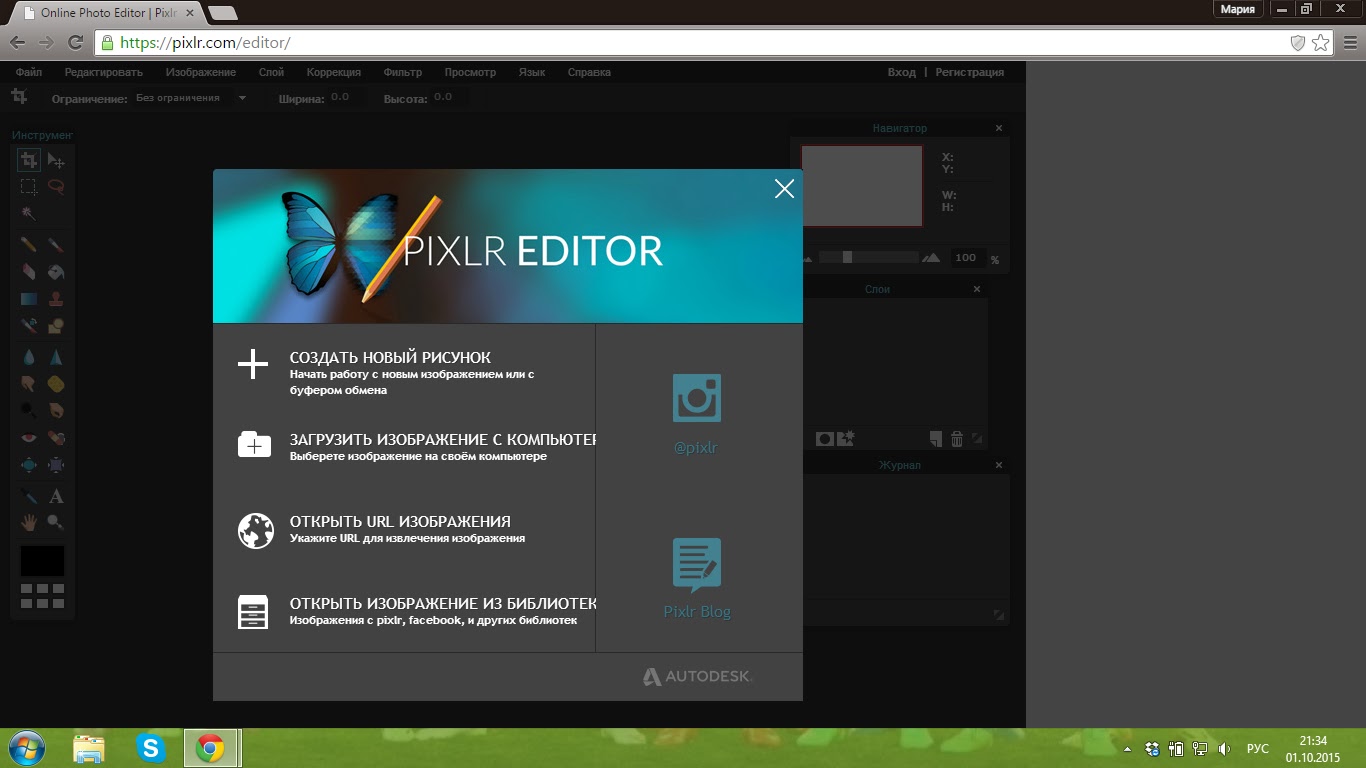Close the Pixlr Editor welcome dialog
This screenshot has height=768, width=1366.
point(784,188)
